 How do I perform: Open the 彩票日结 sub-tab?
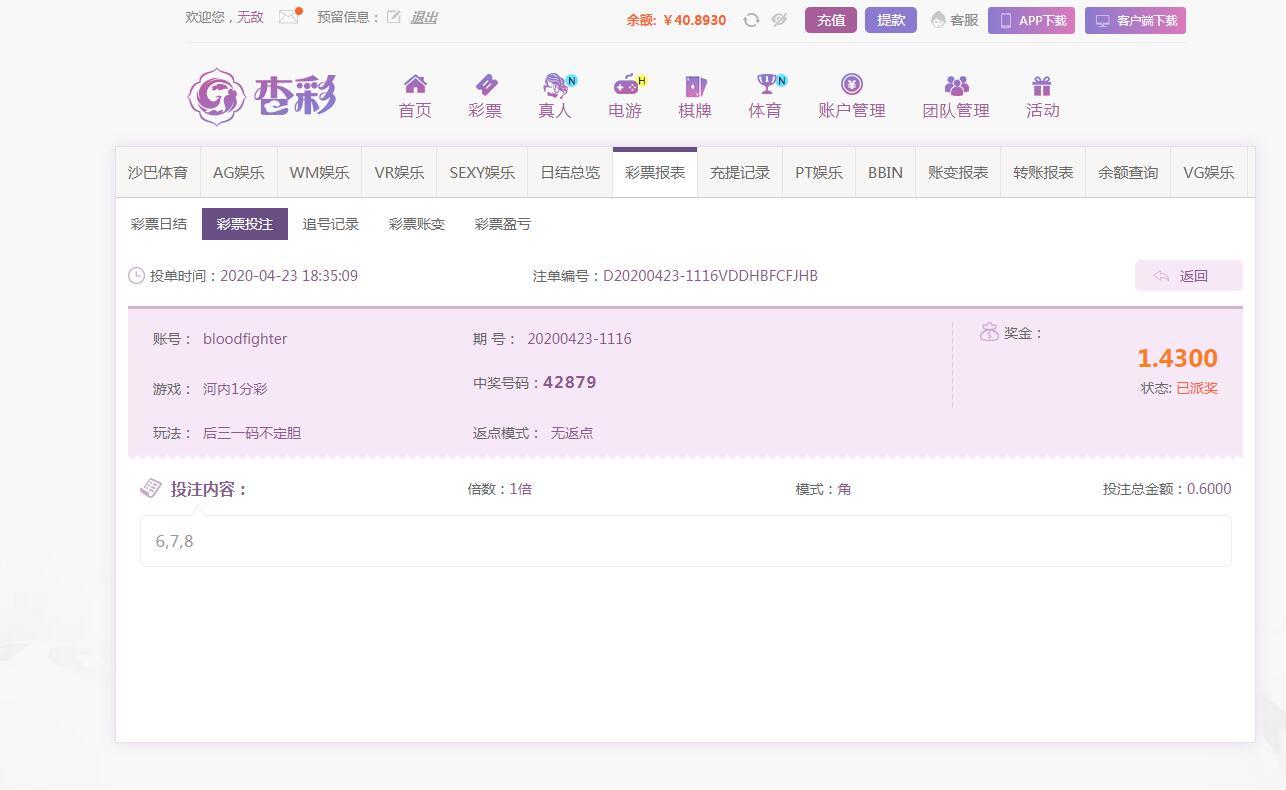pos(159,224)
